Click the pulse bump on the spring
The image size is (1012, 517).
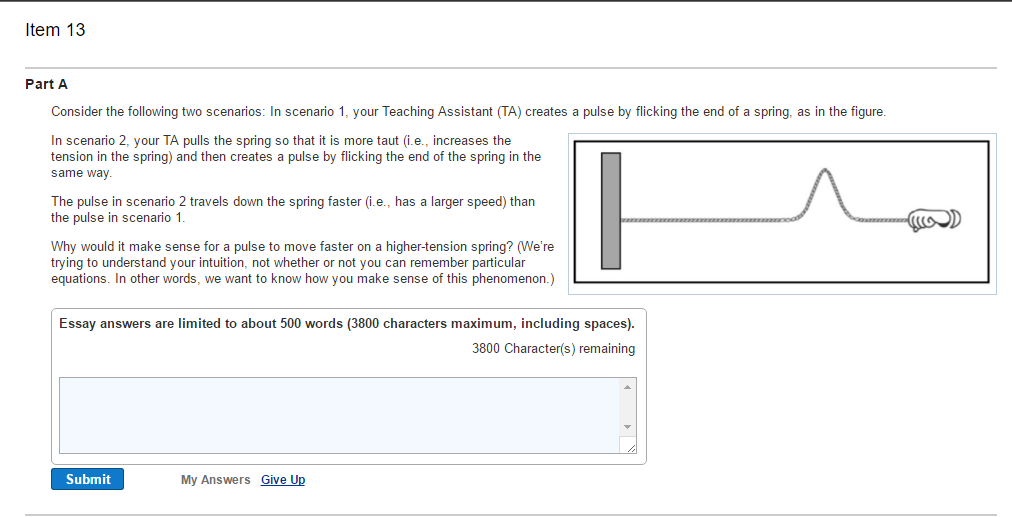coord(825,194)
